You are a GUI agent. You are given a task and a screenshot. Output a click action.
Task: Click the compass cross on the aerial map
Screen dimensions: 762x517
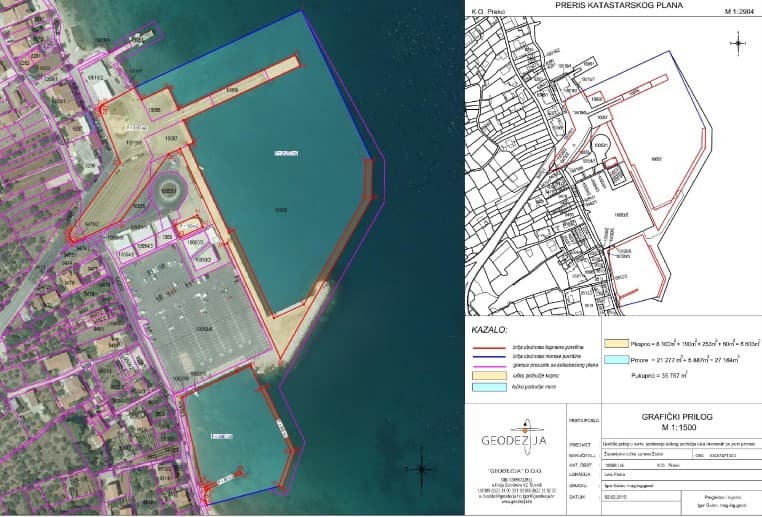pyautogui.click(x=421, y=469)
